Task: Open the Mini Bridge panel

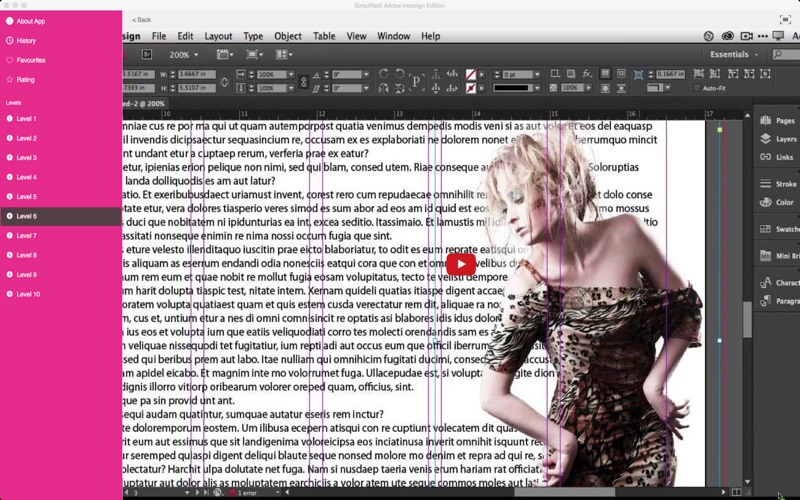Action: [779, 256]
